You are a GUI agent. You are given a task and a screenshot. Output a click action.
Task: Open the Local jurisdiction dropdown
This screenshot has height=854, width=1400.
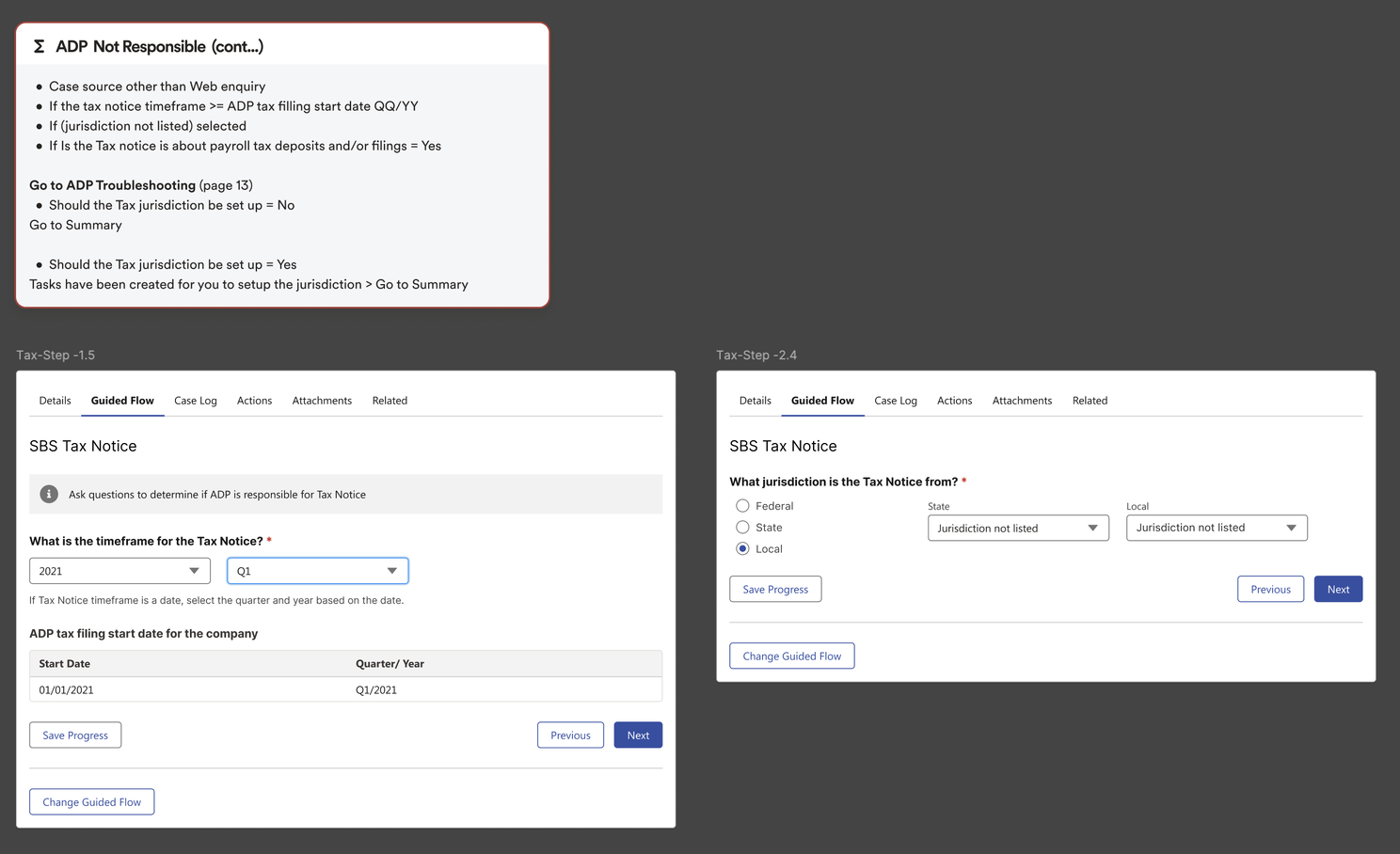pos(1217,528)
